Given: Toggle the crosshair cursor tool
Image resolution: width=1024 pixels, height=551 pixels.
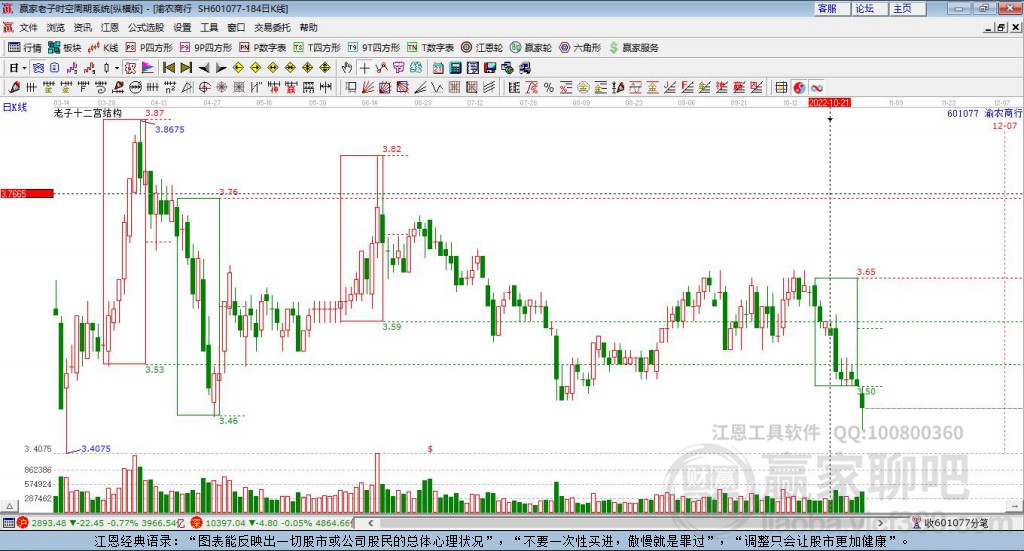Looking at the screenshot, I should (365, 68).
